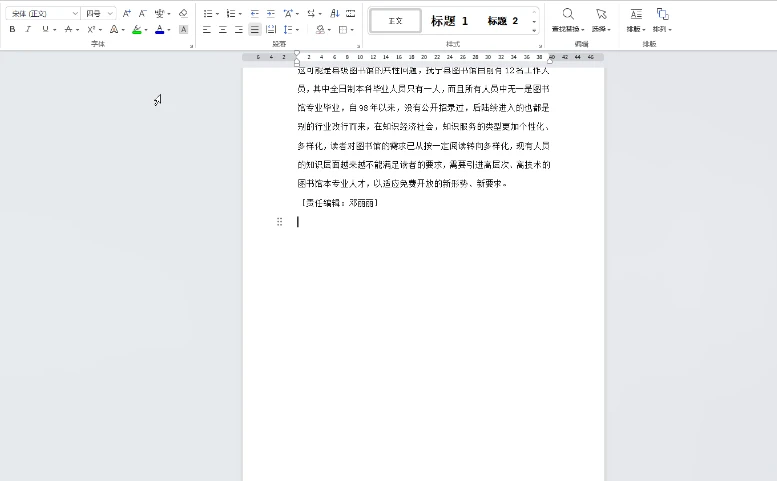Insert numbered list
Image resolution: width=777 pixels, height=481 pixels.
point(231,13)
